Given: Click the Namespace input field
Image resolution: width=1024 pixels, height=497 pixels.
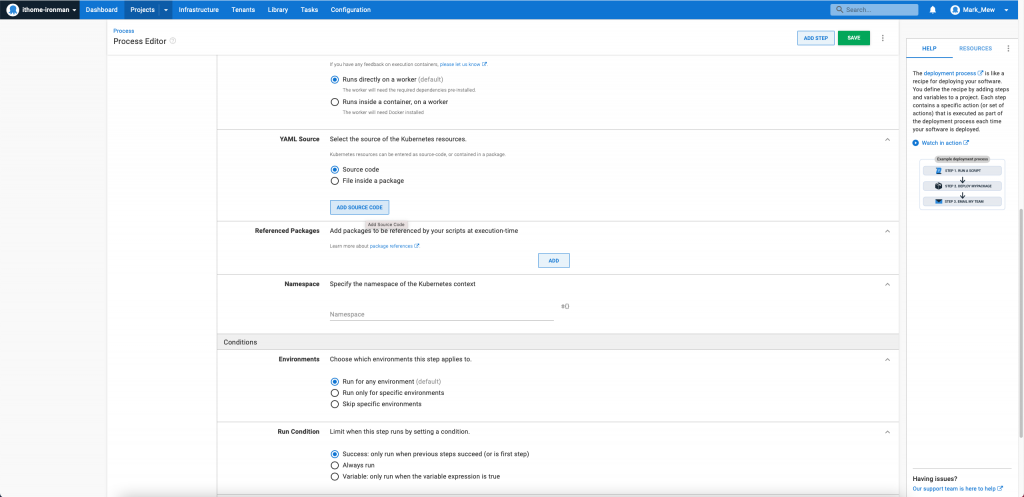Looking at the screenshot, I should (x=441, y=314).
